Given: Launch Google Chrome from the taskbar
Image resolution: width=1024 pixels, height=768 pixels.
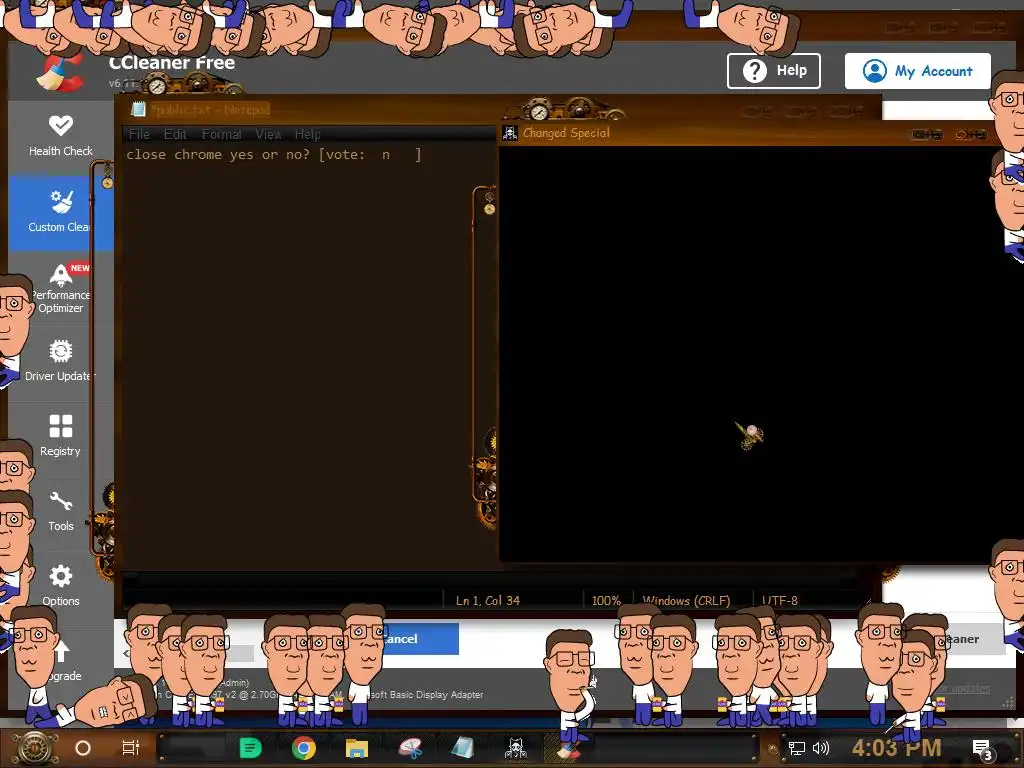Looking at the screenshot, I should [x=304, y=748].
